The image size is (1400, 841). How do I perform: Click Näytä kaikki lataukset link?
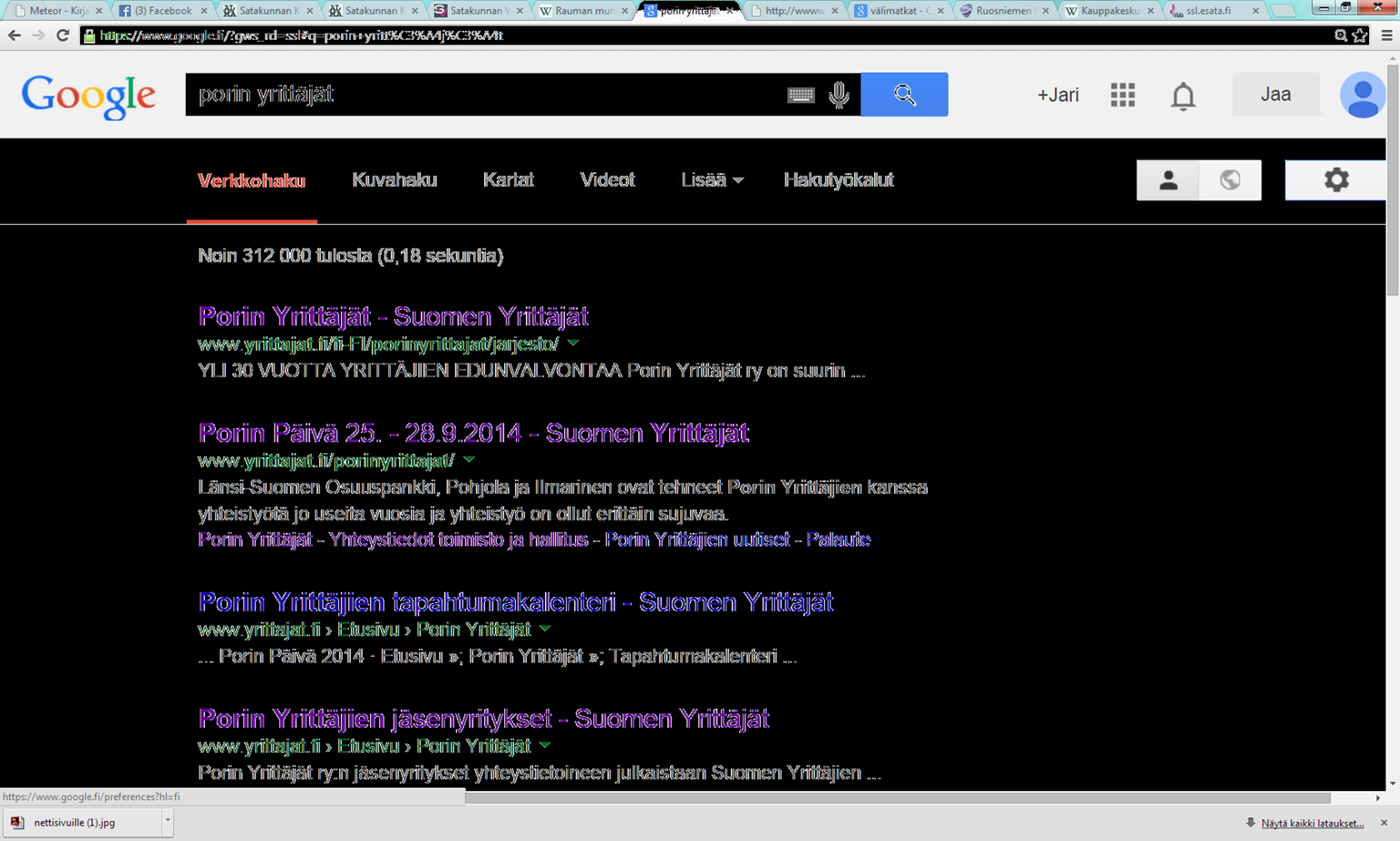coord(1312,823)
